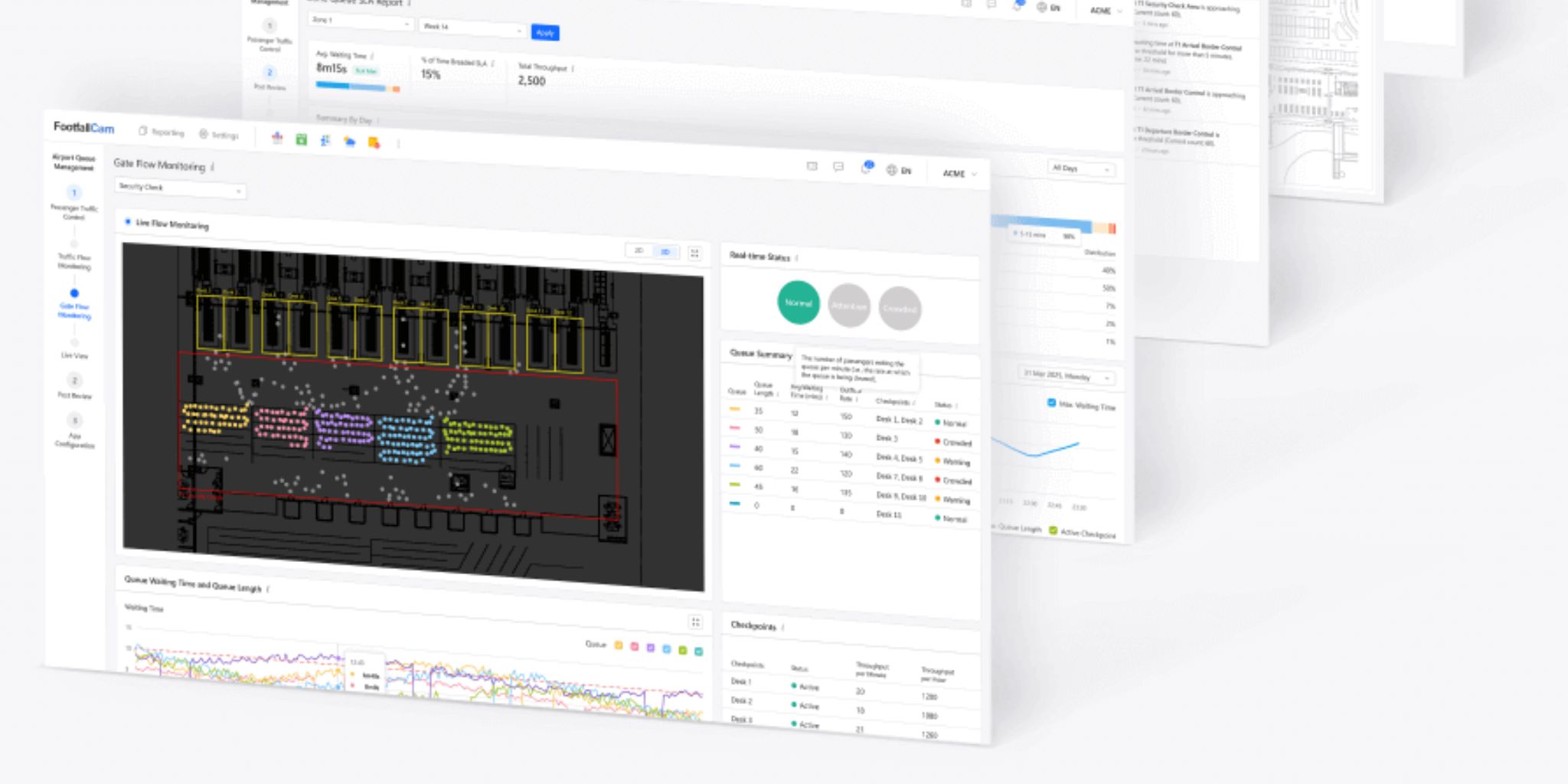Select step 1 Passenger Traffic Control

tap(74, 202)
